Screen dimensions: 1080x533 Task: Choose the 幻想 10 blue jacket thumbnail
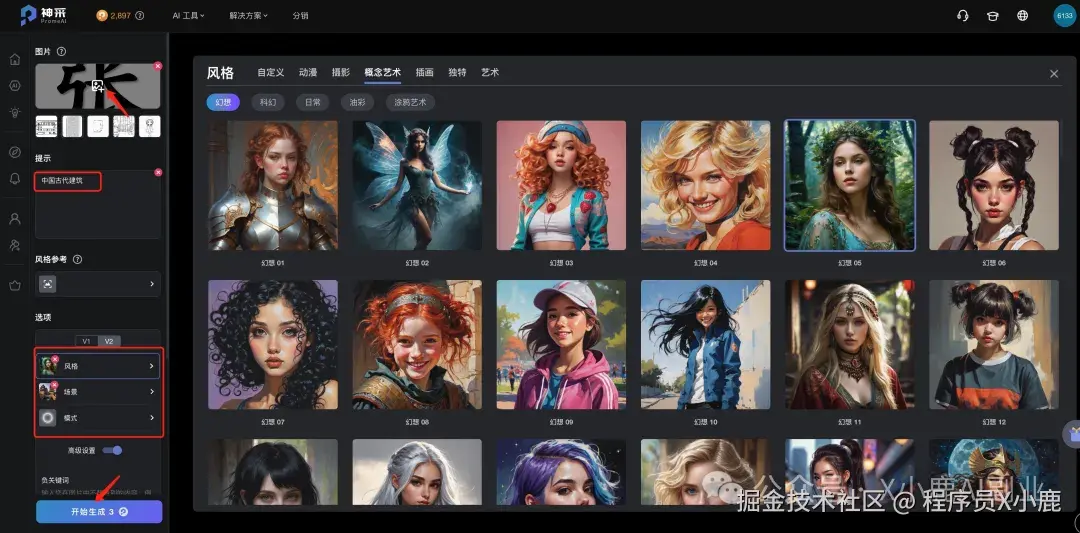(706, 344)
